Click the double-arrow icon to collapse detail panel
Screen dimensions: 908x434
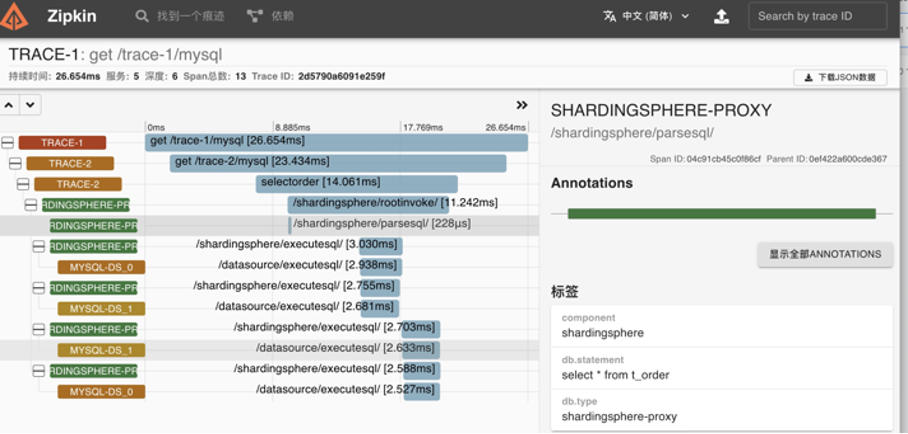(x=521, y=105)
